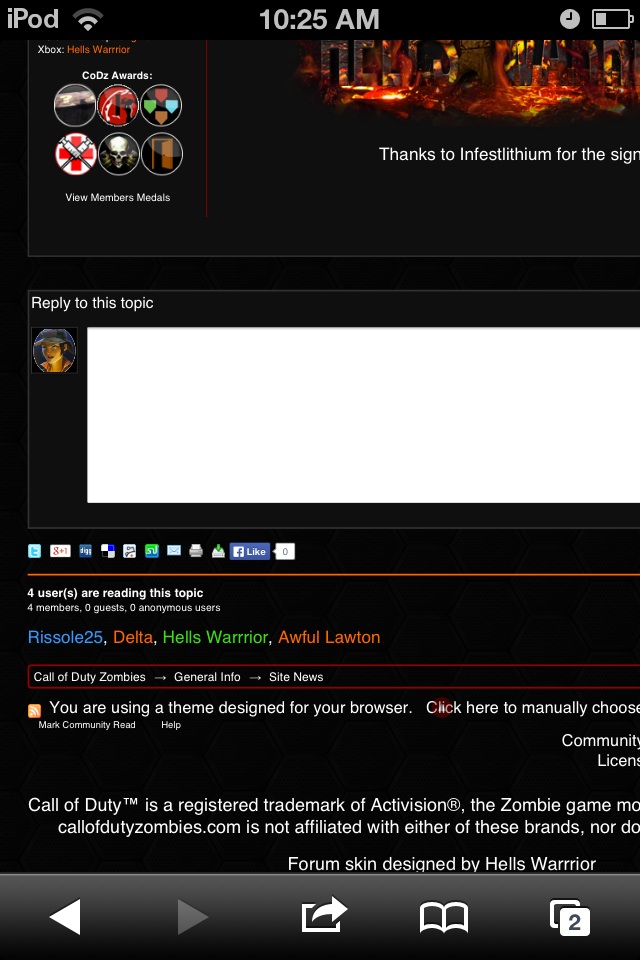Go to Site News breadcrumb
Viewport: 640px width, 960px height.
pyautogui.click(x=296, y=677)
